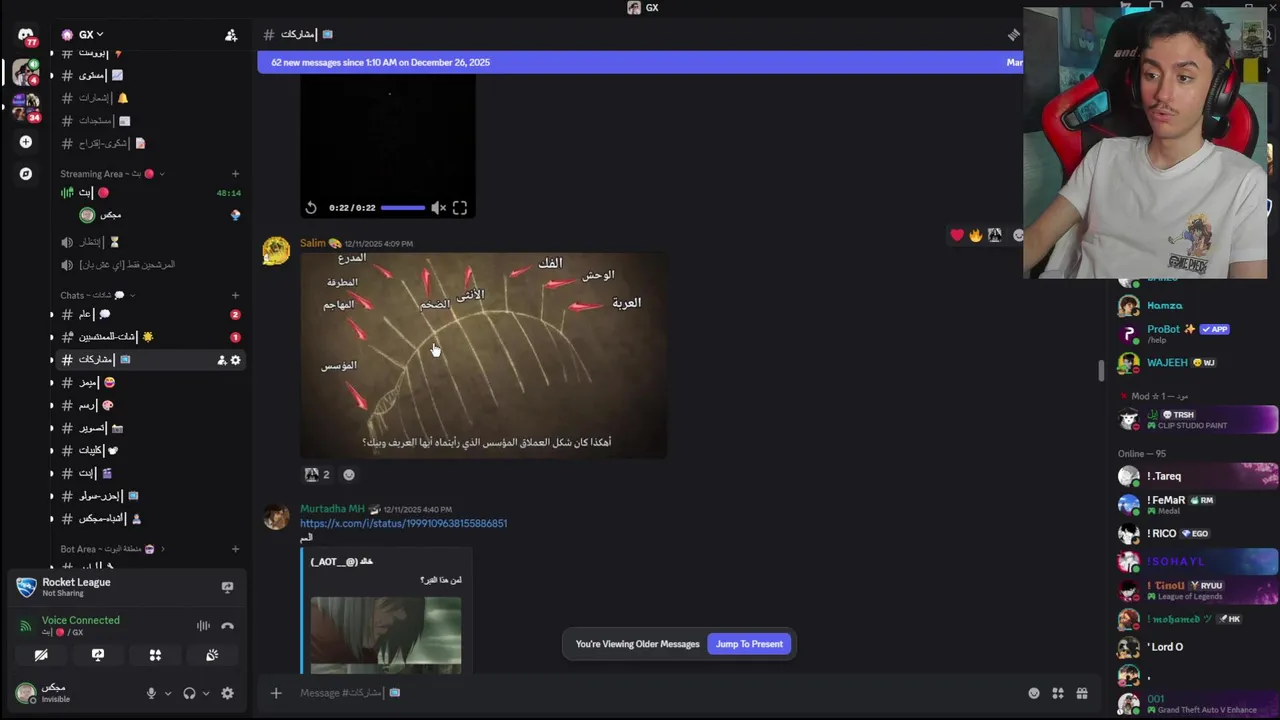Open the رسم channel
The image size is (1280, 720).
click(x=148, y=405)
